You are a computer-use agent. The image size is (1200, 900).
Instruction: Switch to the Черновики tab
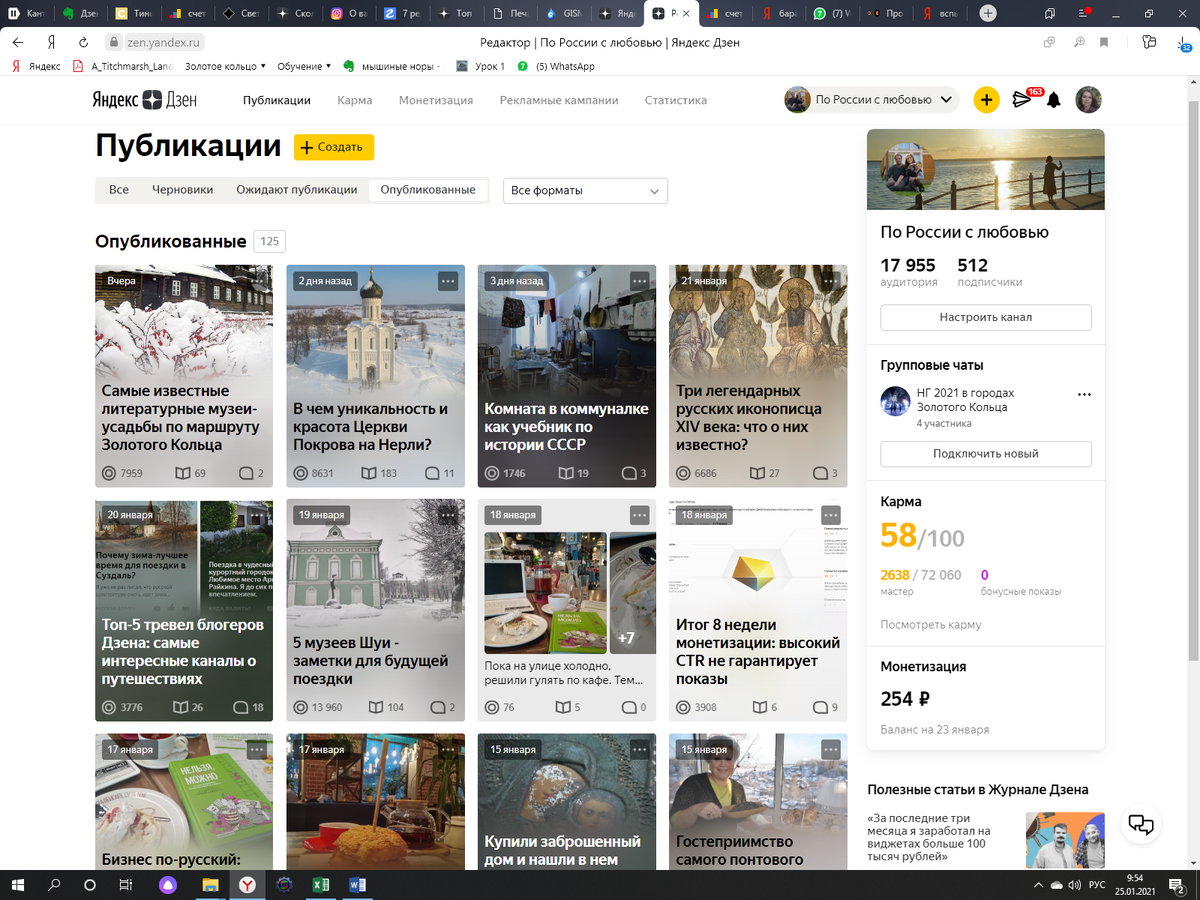pos(183,189)
